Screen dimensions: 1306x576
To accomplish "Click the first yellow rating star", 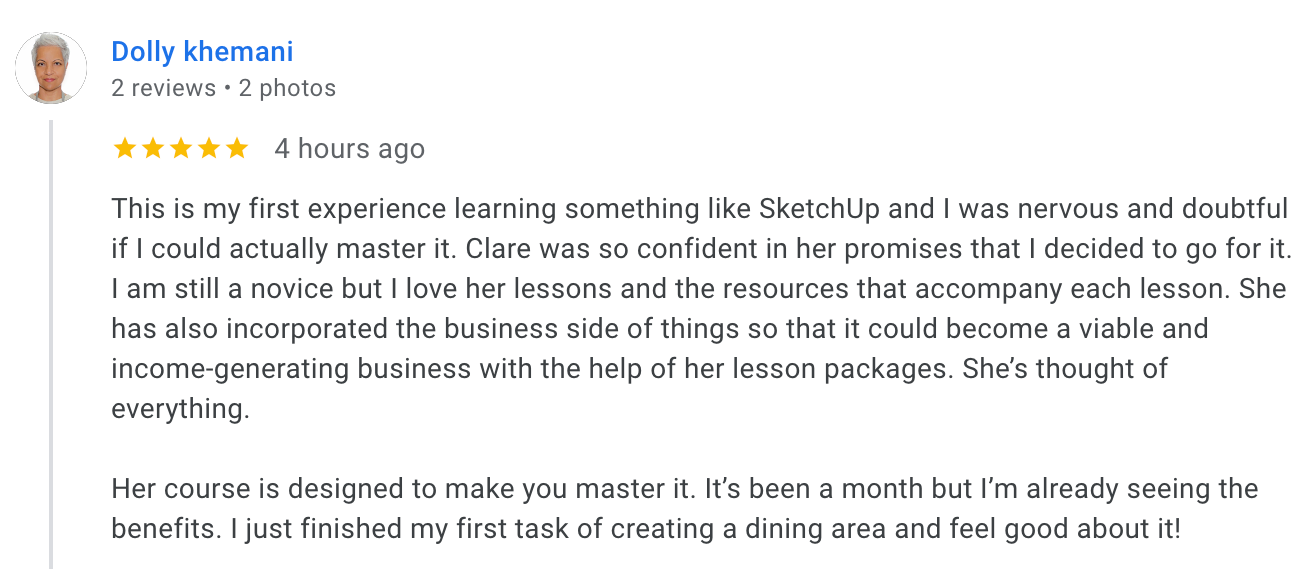I will tap(125, 149).
